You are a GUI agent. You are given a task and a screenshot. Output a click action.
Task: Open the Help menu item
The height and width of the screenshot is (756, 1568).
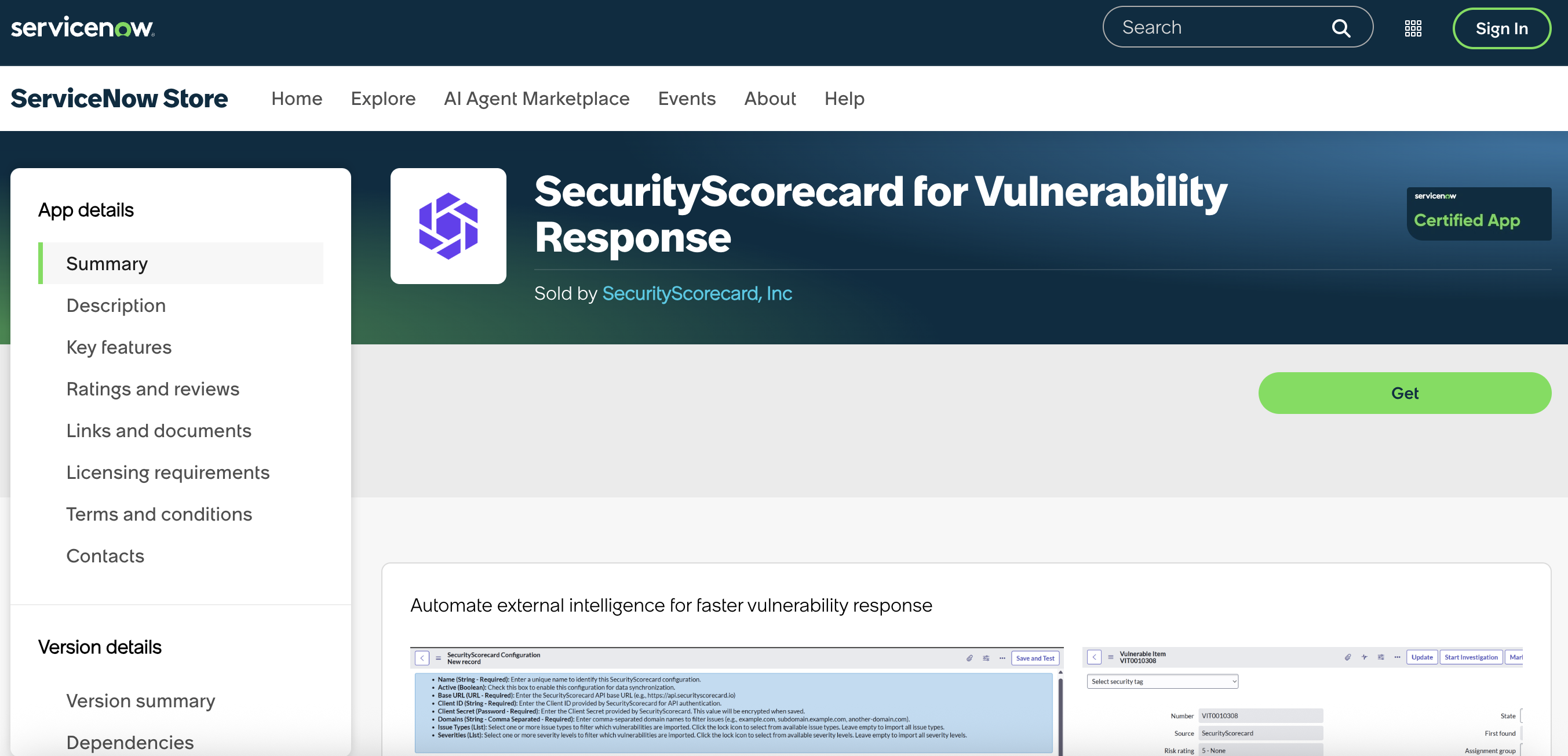click(x=844, y=99)
